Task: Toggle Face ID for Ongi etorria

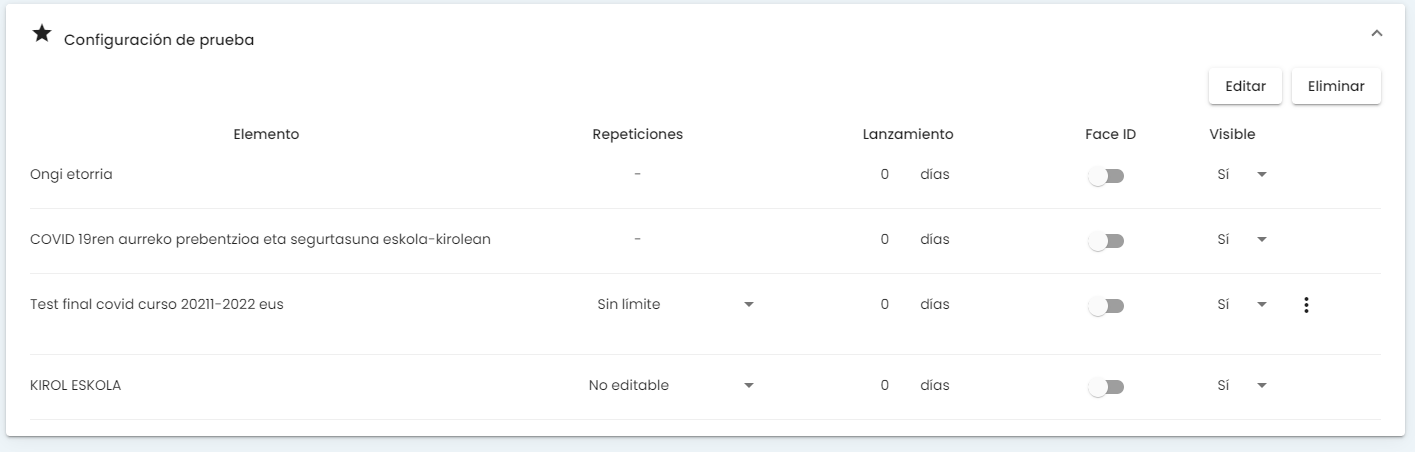Action: pyautogui.click(x=1106, y=176)
